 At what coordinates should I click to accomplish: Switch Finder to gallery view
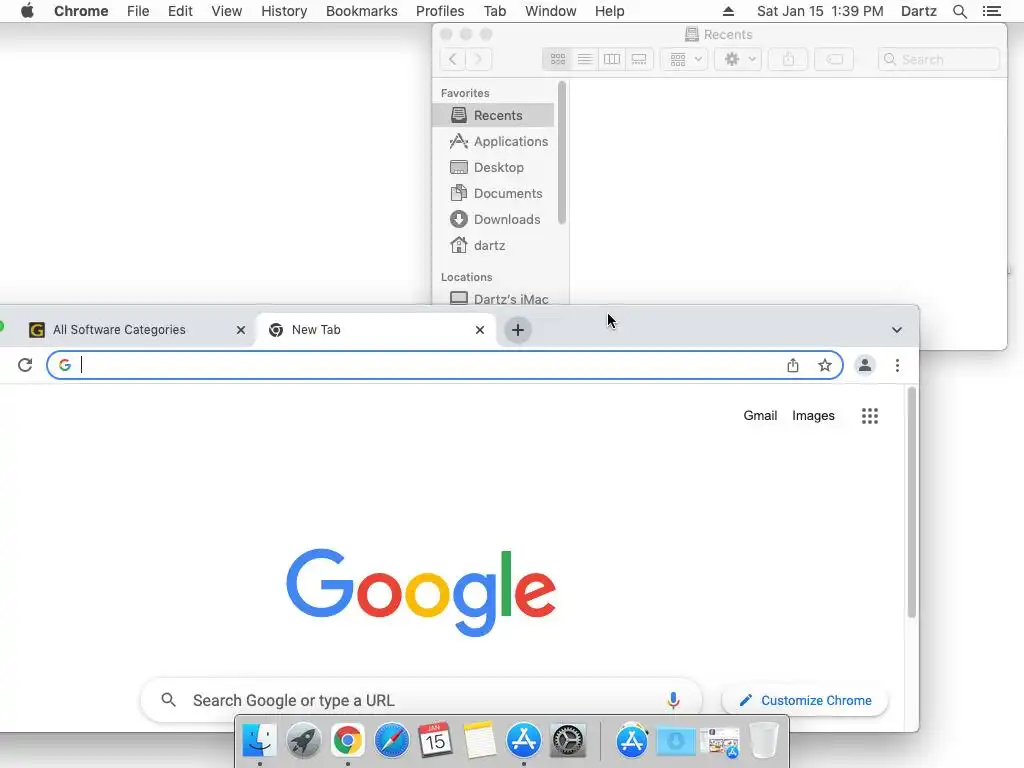point(639,59)
